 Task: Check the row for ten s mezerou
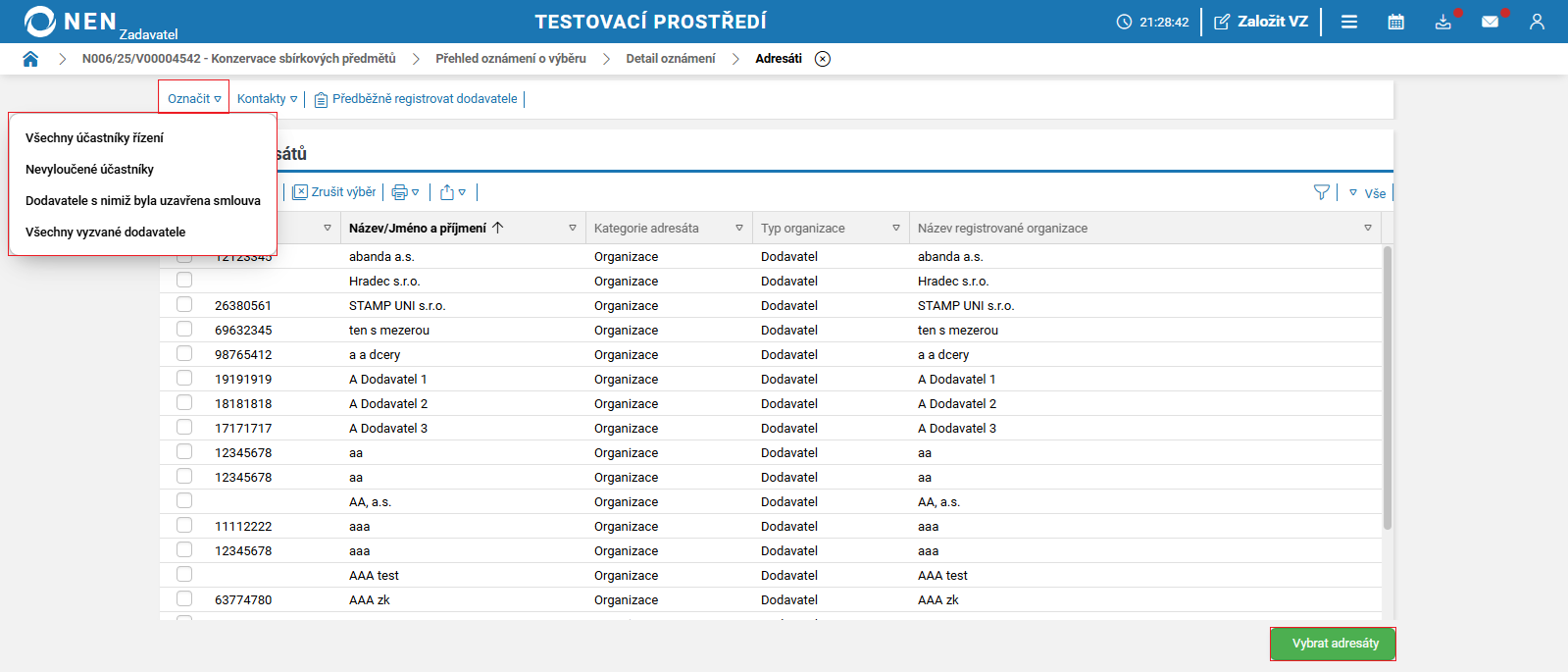coord(184,329)
